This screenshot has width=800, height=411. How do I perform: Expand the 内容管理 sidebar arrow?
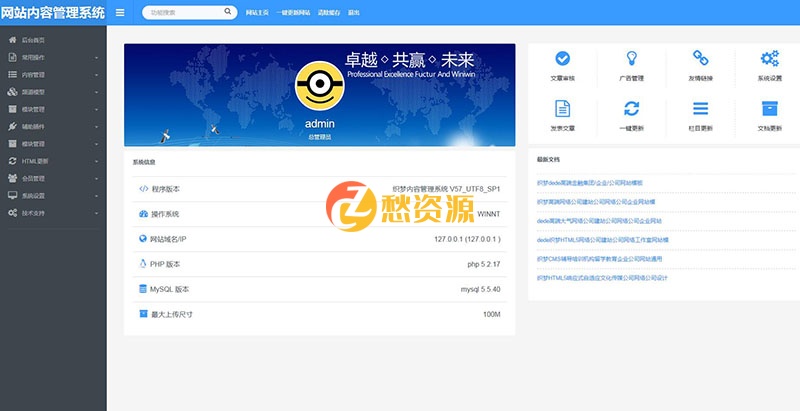(96, 75)
